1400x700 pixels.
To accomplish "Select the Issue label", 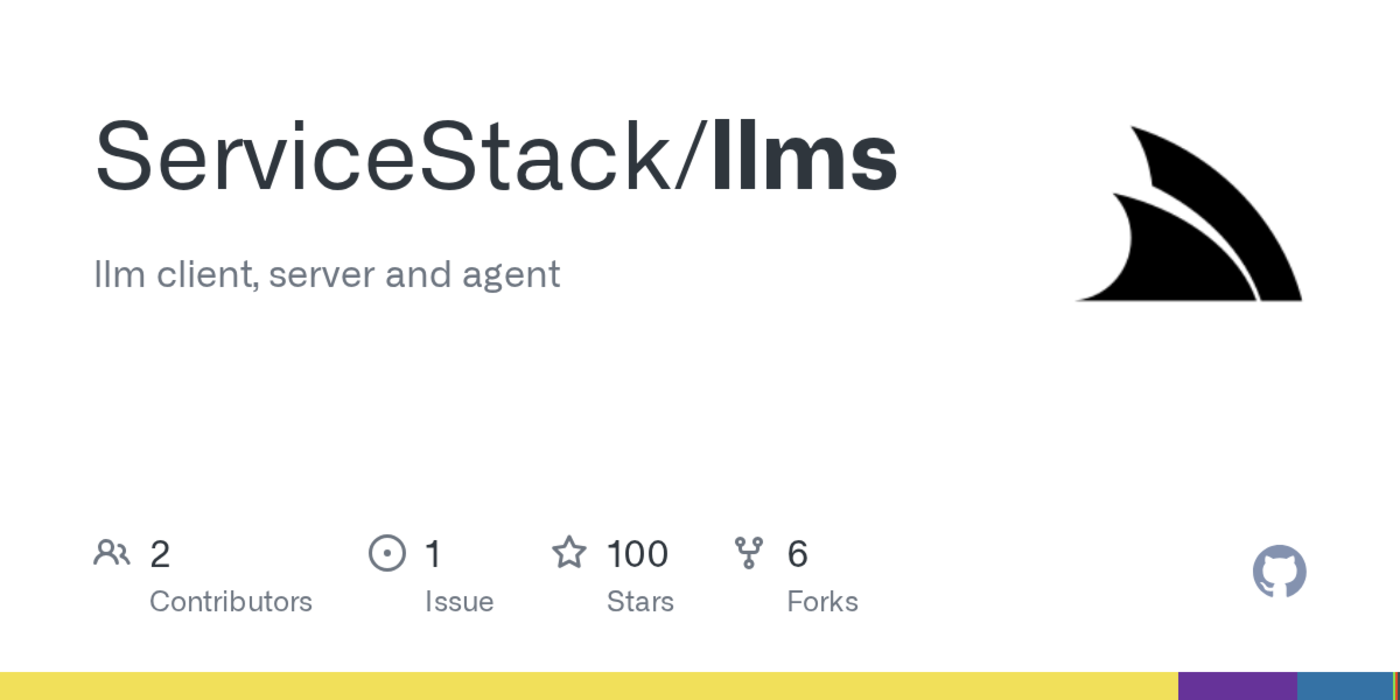I will 459,602.
